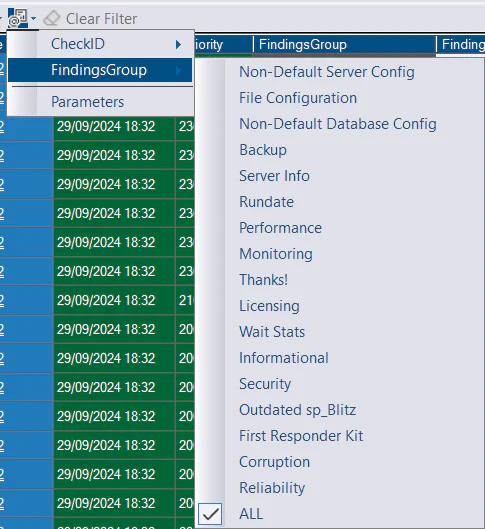Pick First Responder Kit option
Screen dimensions: 485x529
301,436
